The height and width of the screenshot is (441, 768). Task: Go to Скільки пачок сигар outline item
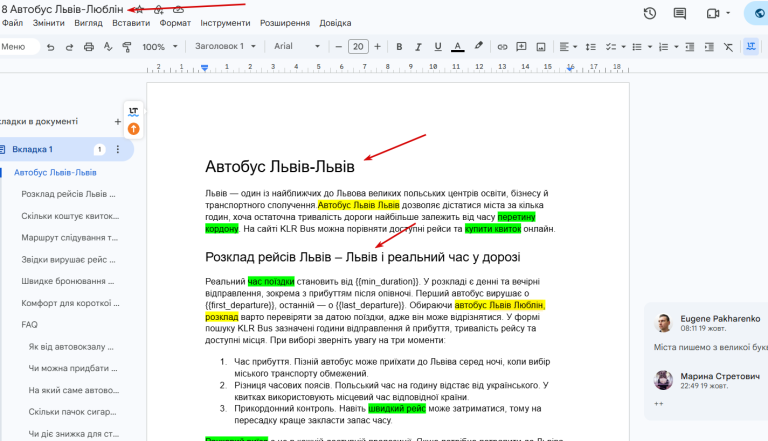click(72, 412)
